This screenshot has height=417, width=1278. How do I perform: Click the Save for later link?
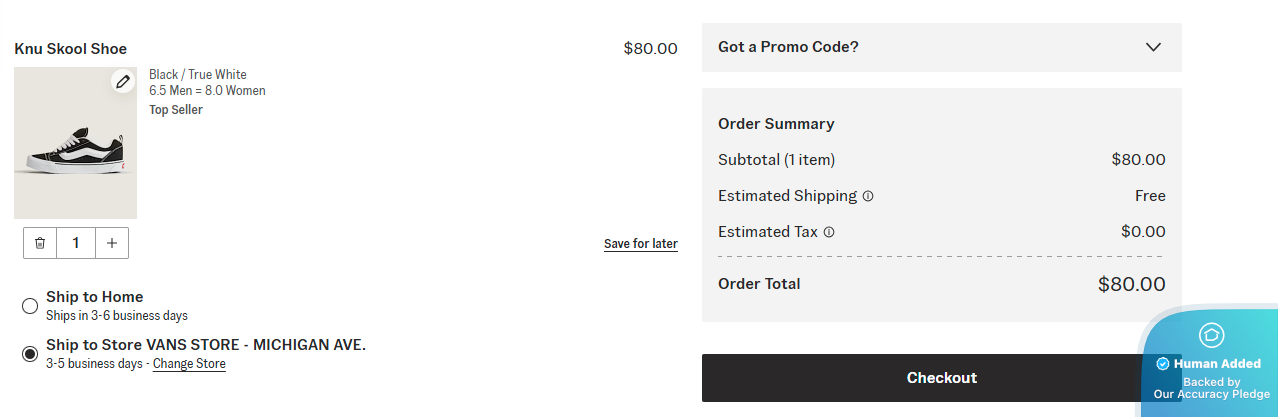click(x=640, y=244)
